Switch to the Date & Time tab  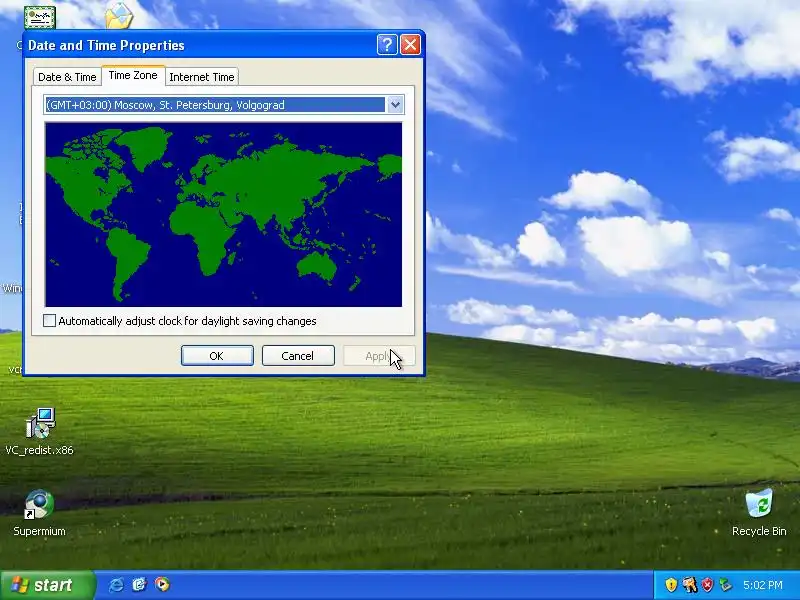pos(67,77)
